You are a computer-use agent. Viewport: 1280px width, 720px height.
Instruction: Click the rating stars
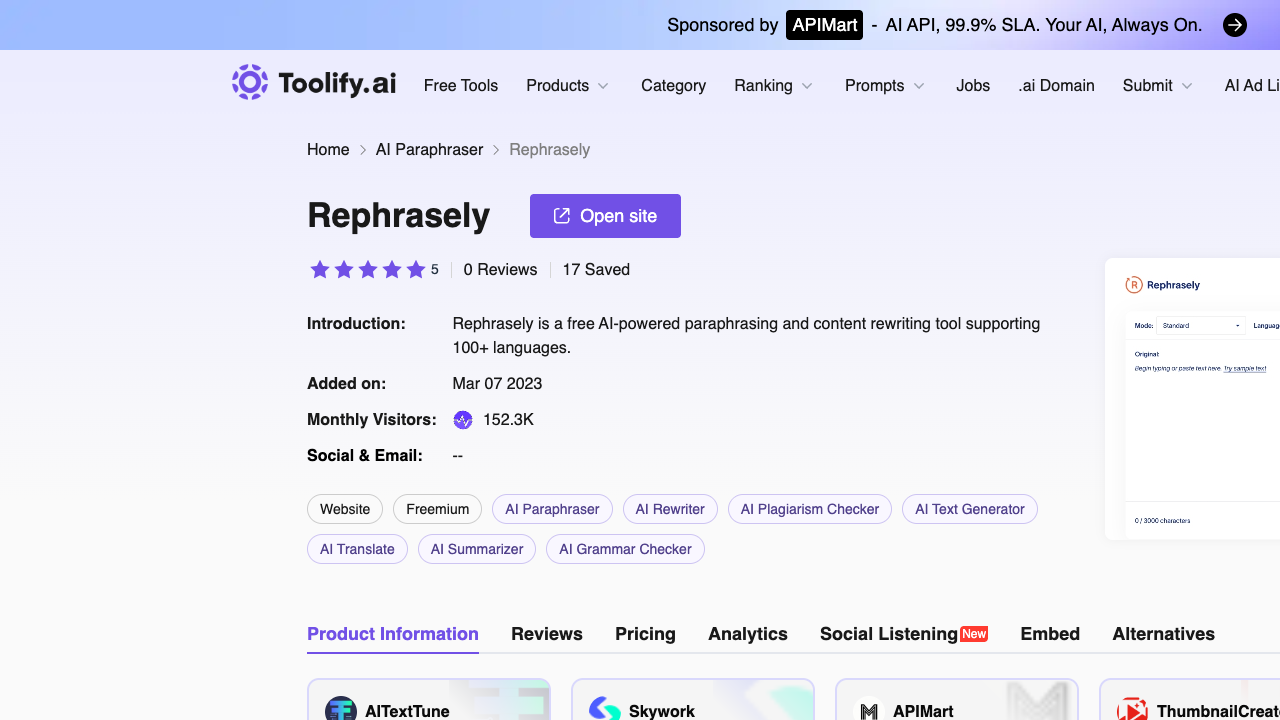[368, 270]
